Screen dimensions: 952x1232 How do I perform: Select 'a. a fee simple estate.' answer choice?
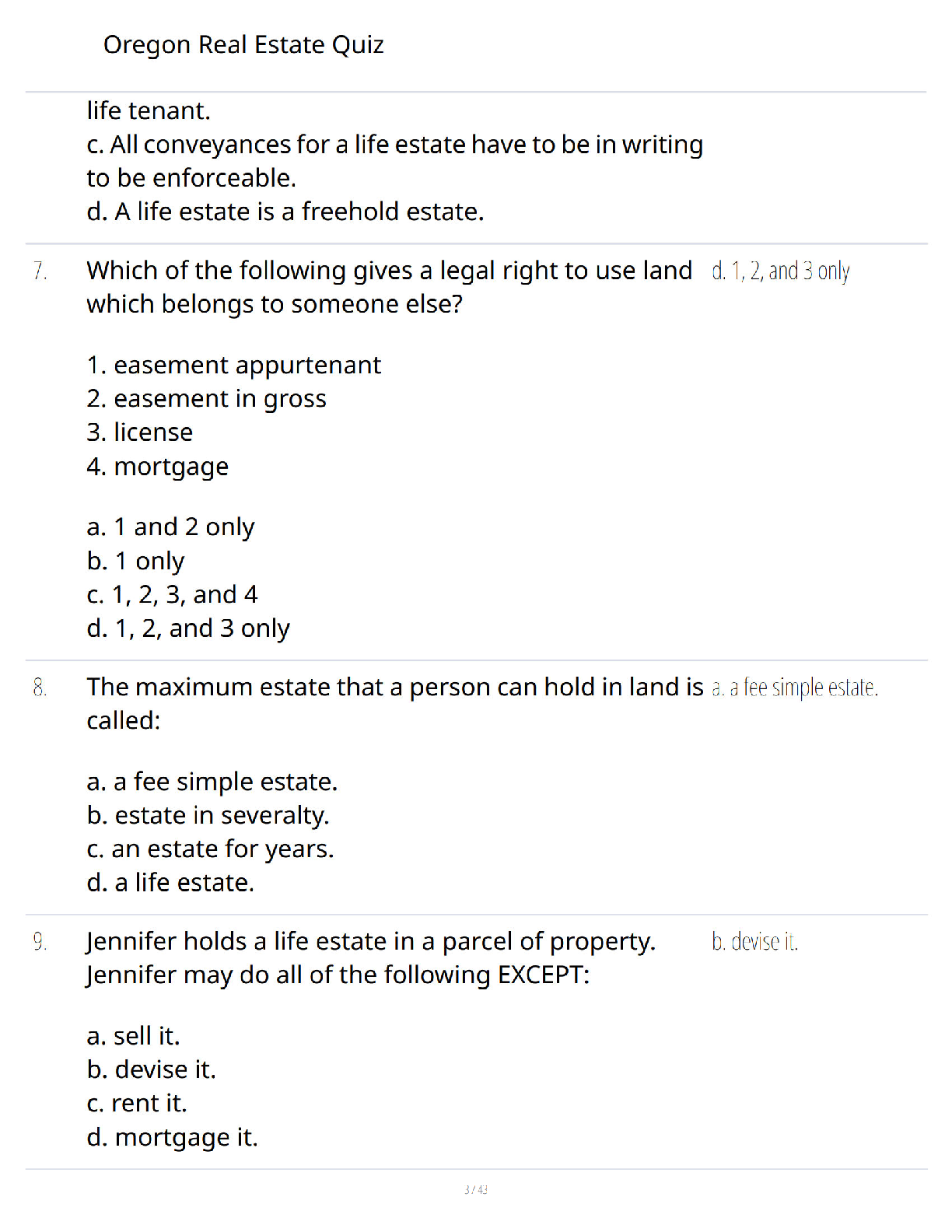(x=212, y=782)
